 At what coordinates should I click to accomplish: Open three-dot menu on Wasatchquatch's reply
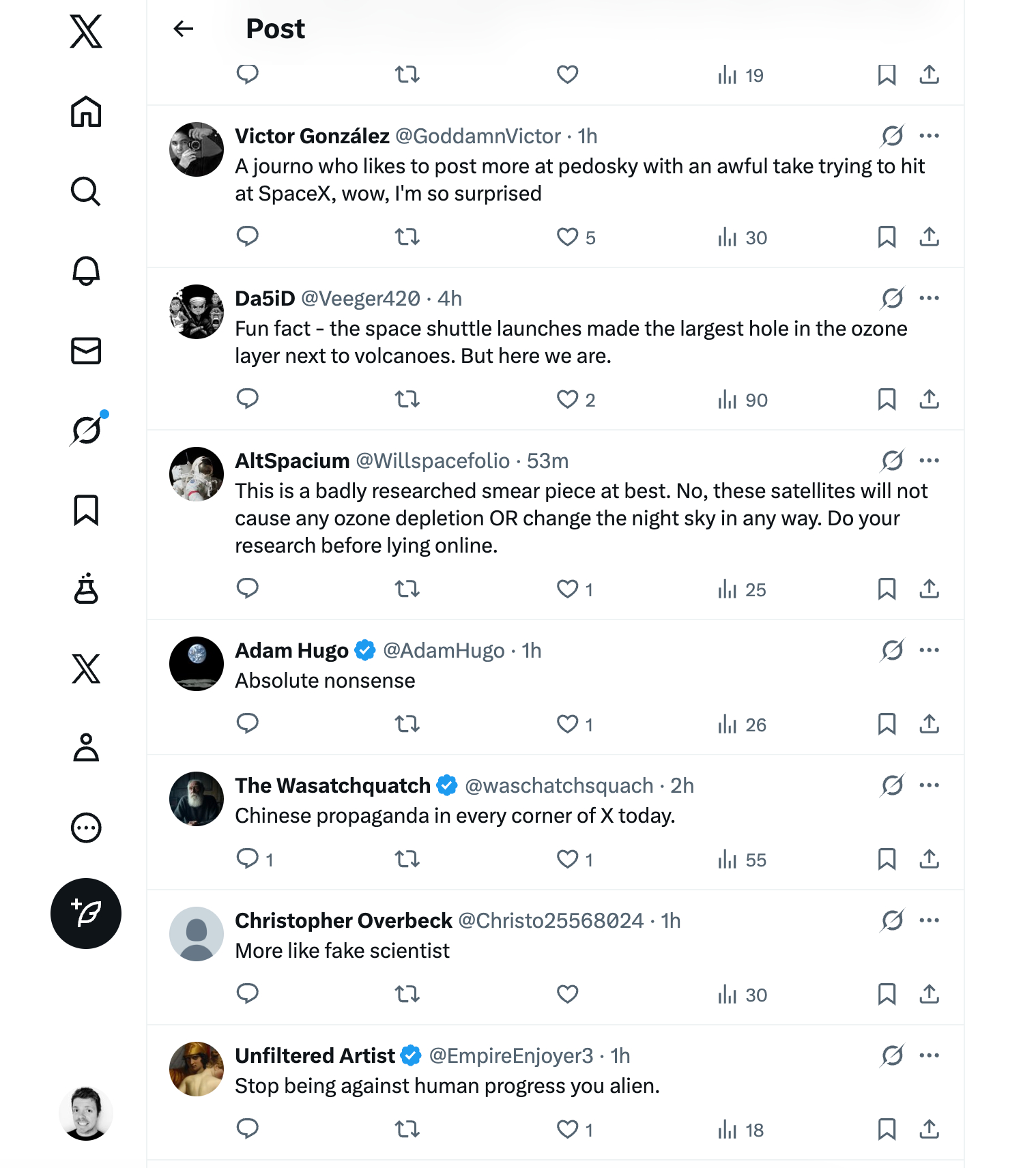coord(929,785)
